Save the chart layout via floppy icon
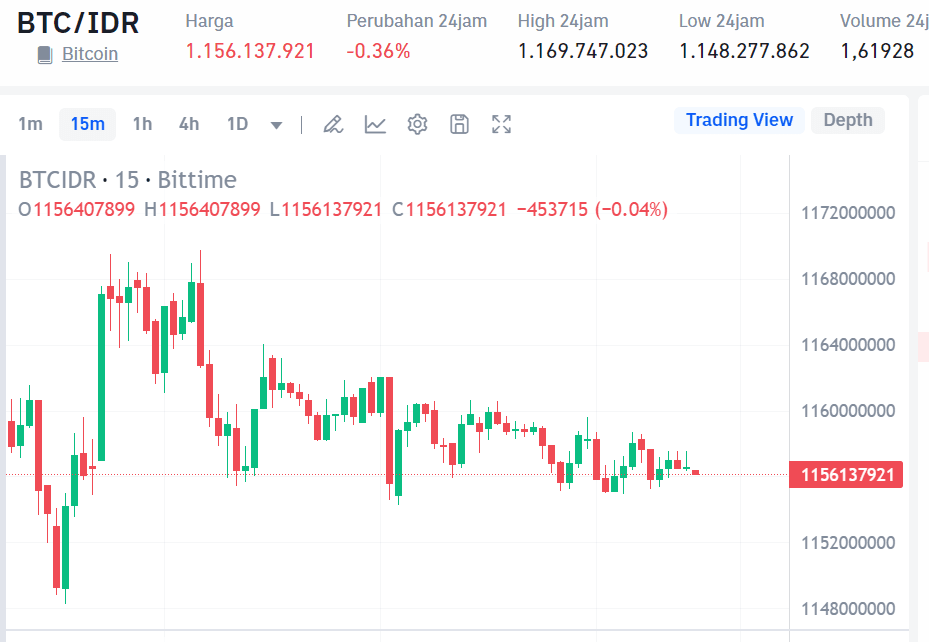Viewport: 929px width, 642px height. 459,124
